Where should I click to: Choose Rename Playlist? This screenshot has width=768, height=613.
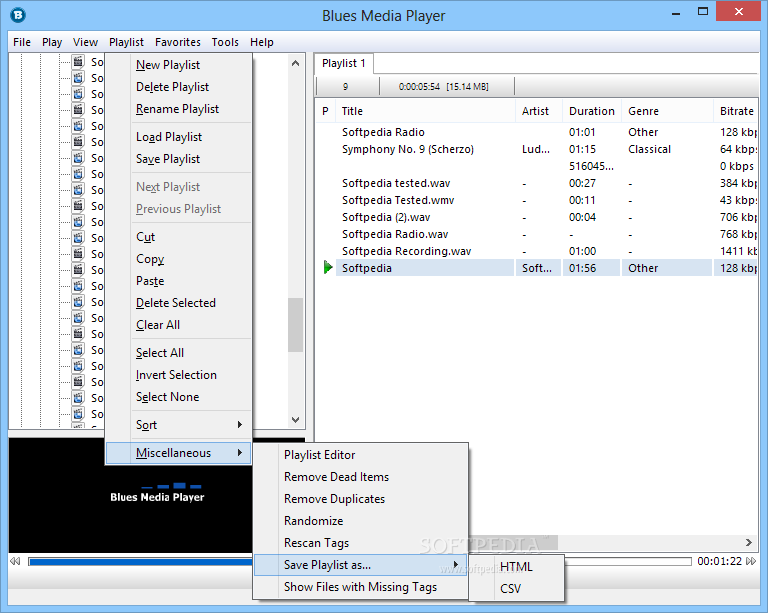pos(179,109)
